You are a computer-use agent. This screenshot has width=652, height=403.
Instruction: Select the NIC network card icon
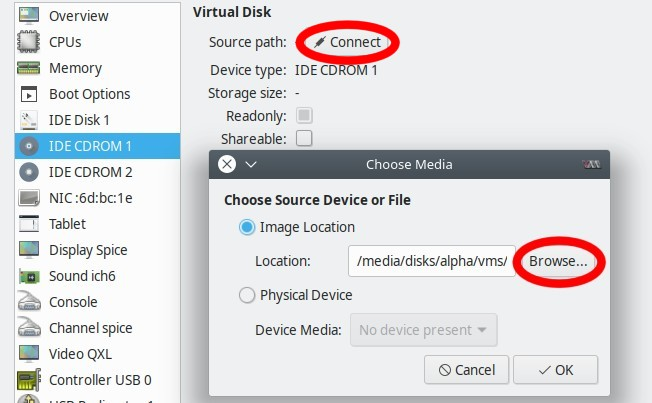[28, 198]
